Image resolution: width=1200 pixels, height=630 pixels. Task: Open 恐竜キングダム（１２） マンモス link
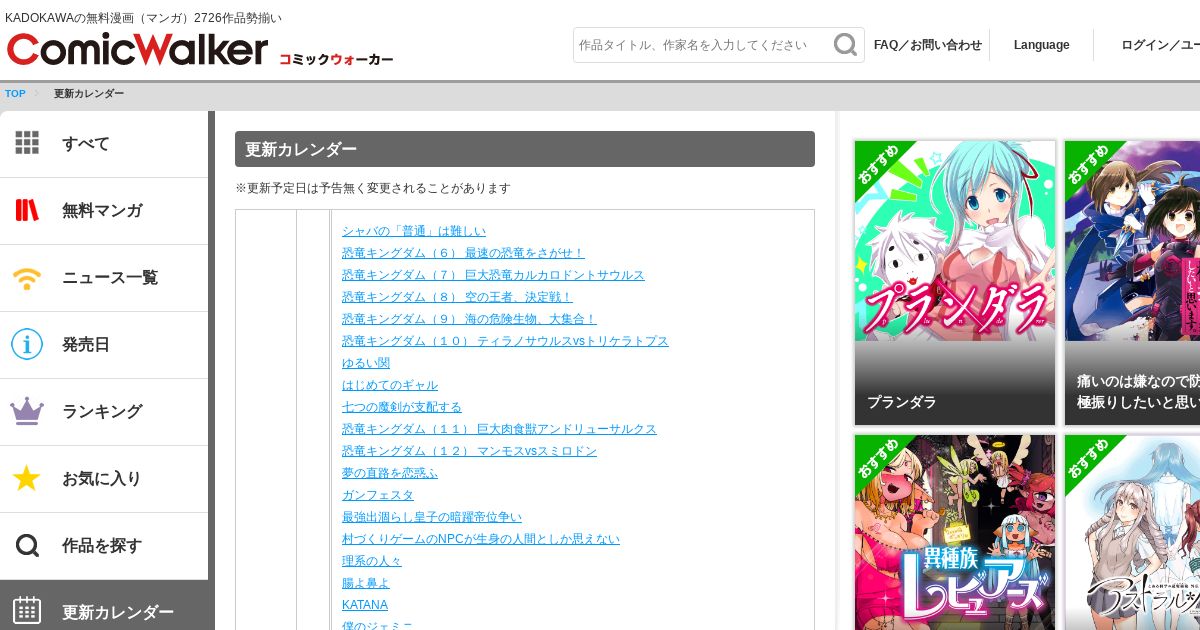click(469, 451)
